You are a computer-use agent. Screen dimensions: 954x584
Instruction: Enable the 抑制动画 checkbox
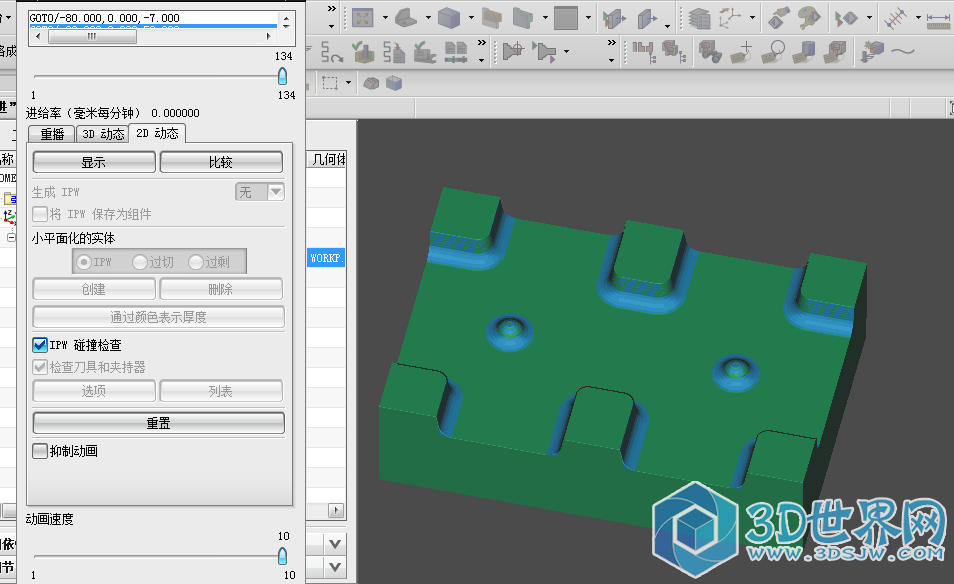coord(40,451)
